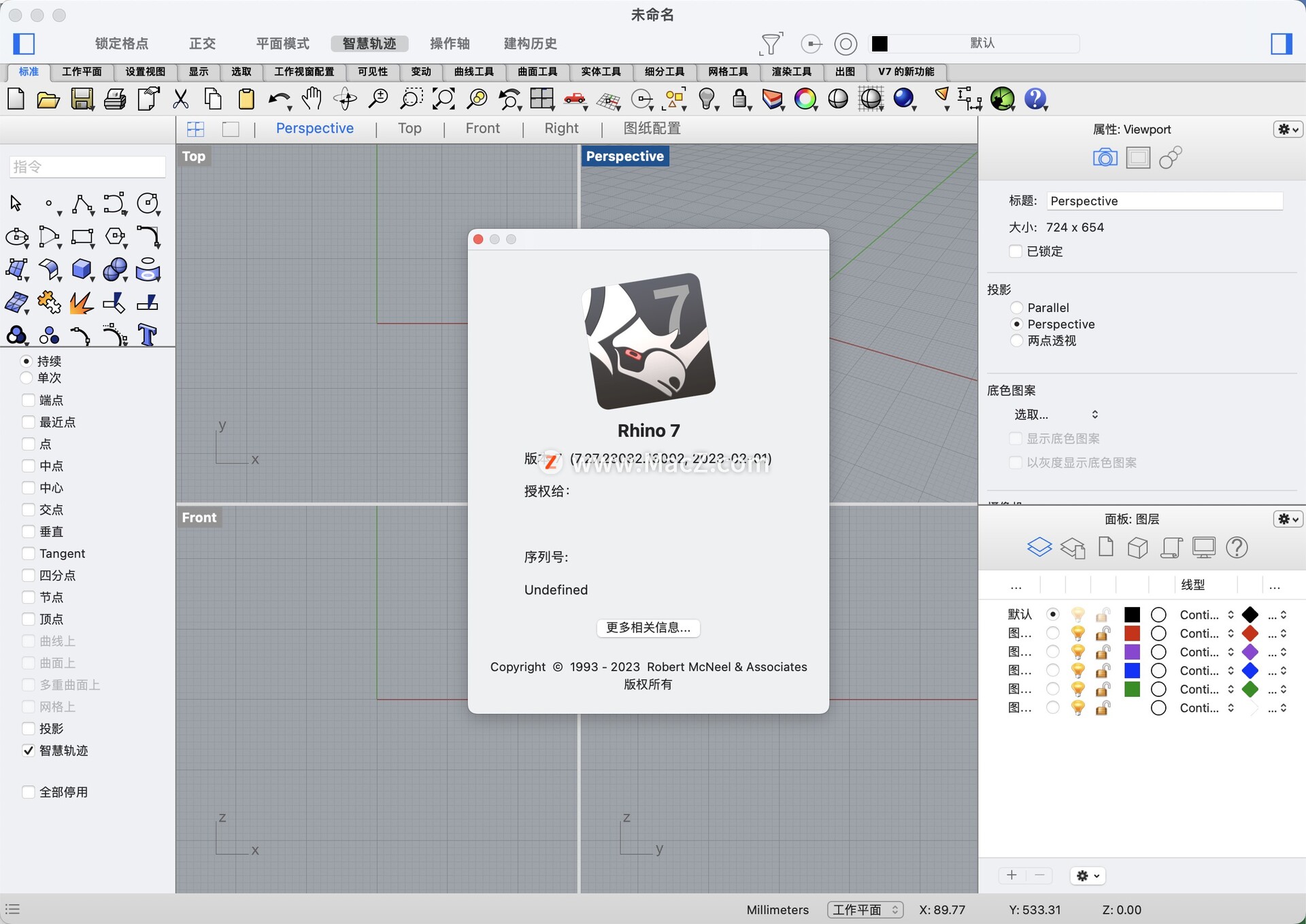Click the Copy icon
This screenshot has width=1306, height=924.
point(213,99)
